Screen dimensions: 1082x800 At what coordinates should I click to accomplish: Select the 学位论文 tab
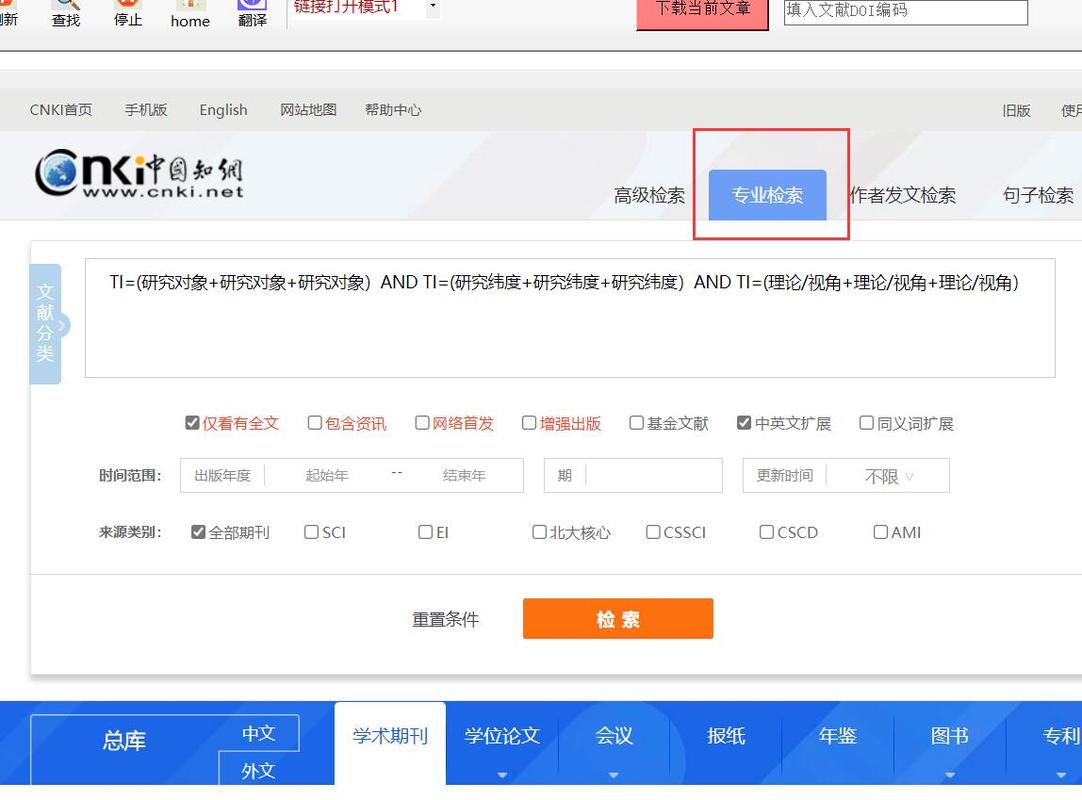point(502,736)
